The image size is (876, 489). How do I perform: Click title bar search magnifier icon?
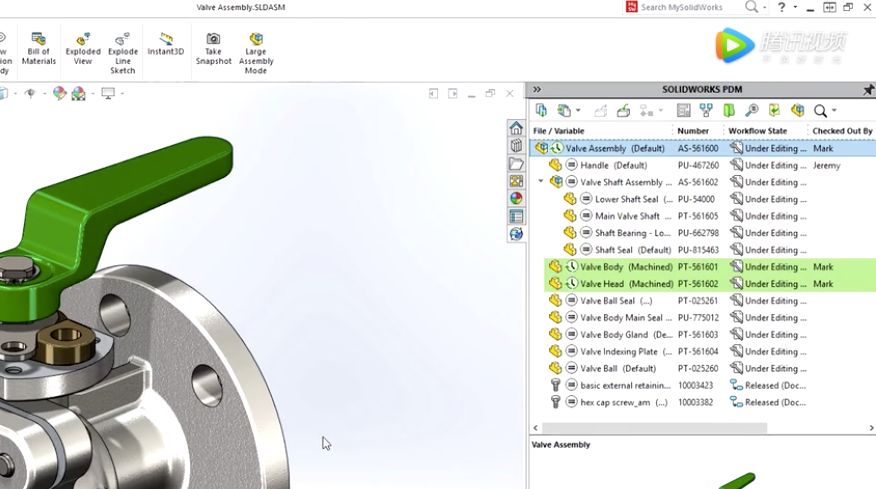tap(751, 7)
